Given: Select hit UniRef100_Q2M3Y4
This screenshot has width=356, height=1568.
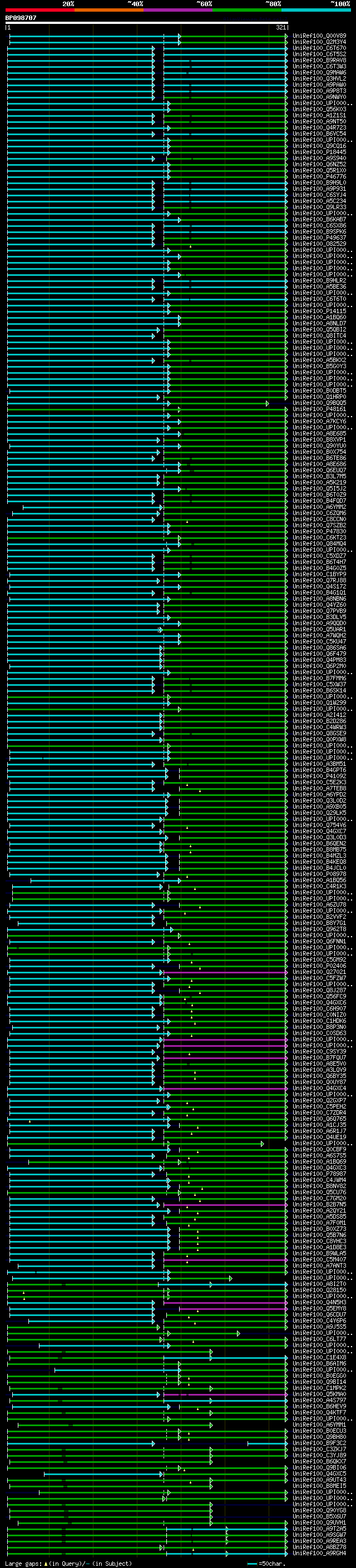Looking at the screenshot, I should 319,42.
